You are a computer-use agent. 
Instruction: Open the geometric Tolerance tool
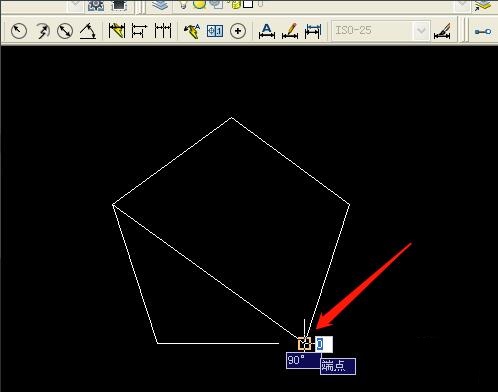[x=215, y=31]
